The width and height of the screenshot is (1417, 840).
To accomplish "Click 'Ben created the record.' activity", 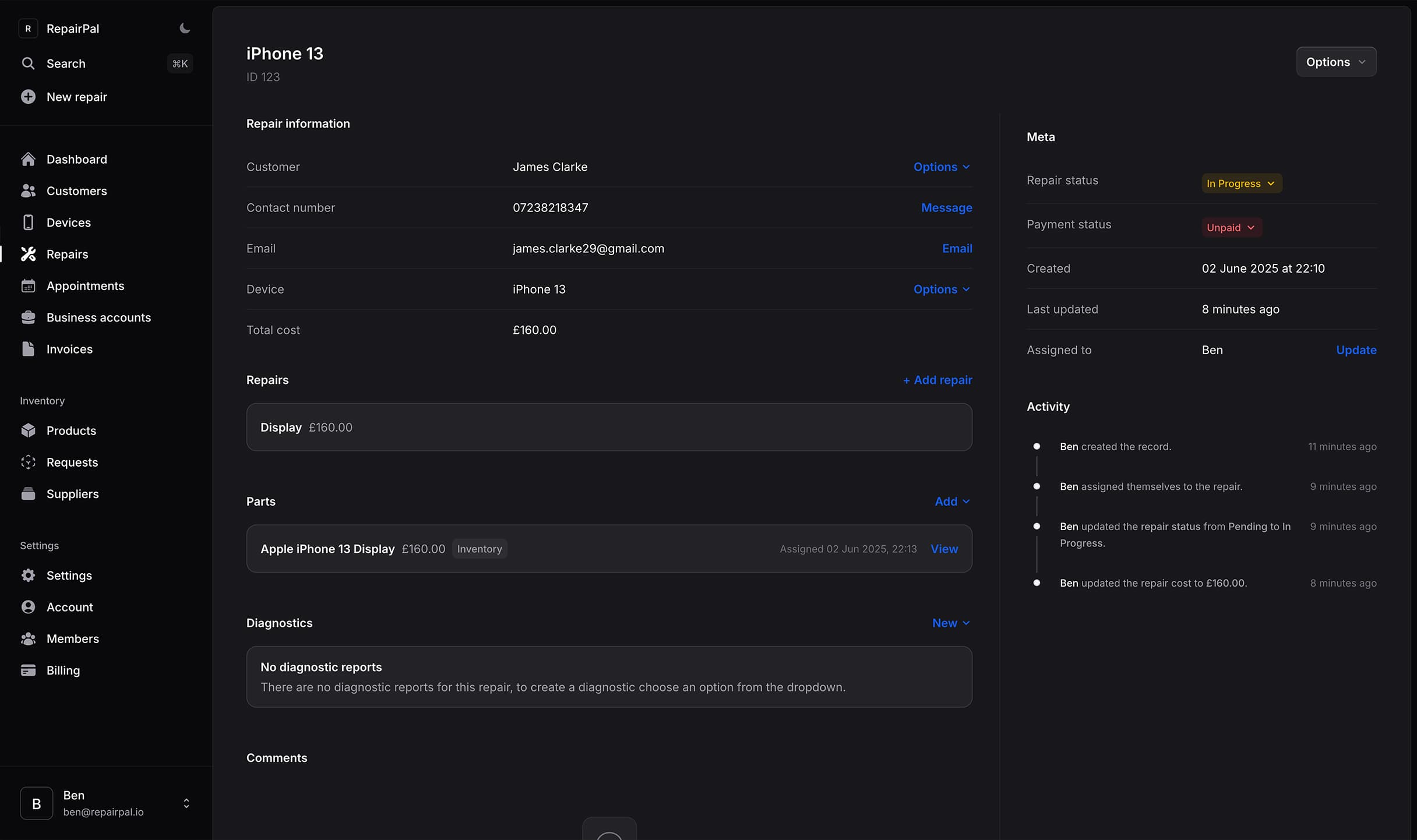I will [x=1115, y=447].
